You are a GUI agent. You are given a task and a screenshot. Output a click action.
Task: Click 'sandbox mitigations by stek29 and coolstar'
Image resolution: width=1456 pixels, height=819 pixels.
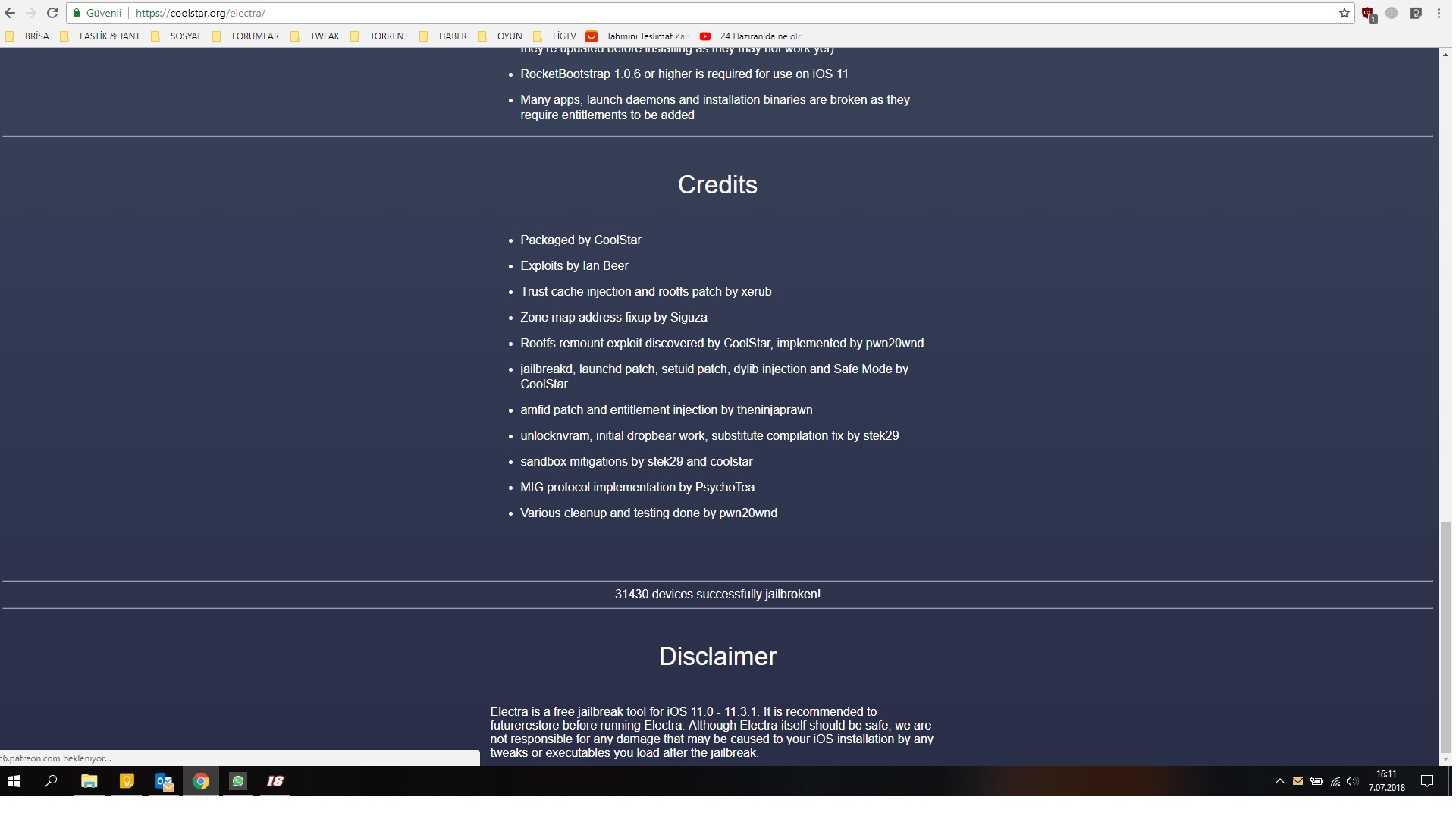[x=636, y=461]
